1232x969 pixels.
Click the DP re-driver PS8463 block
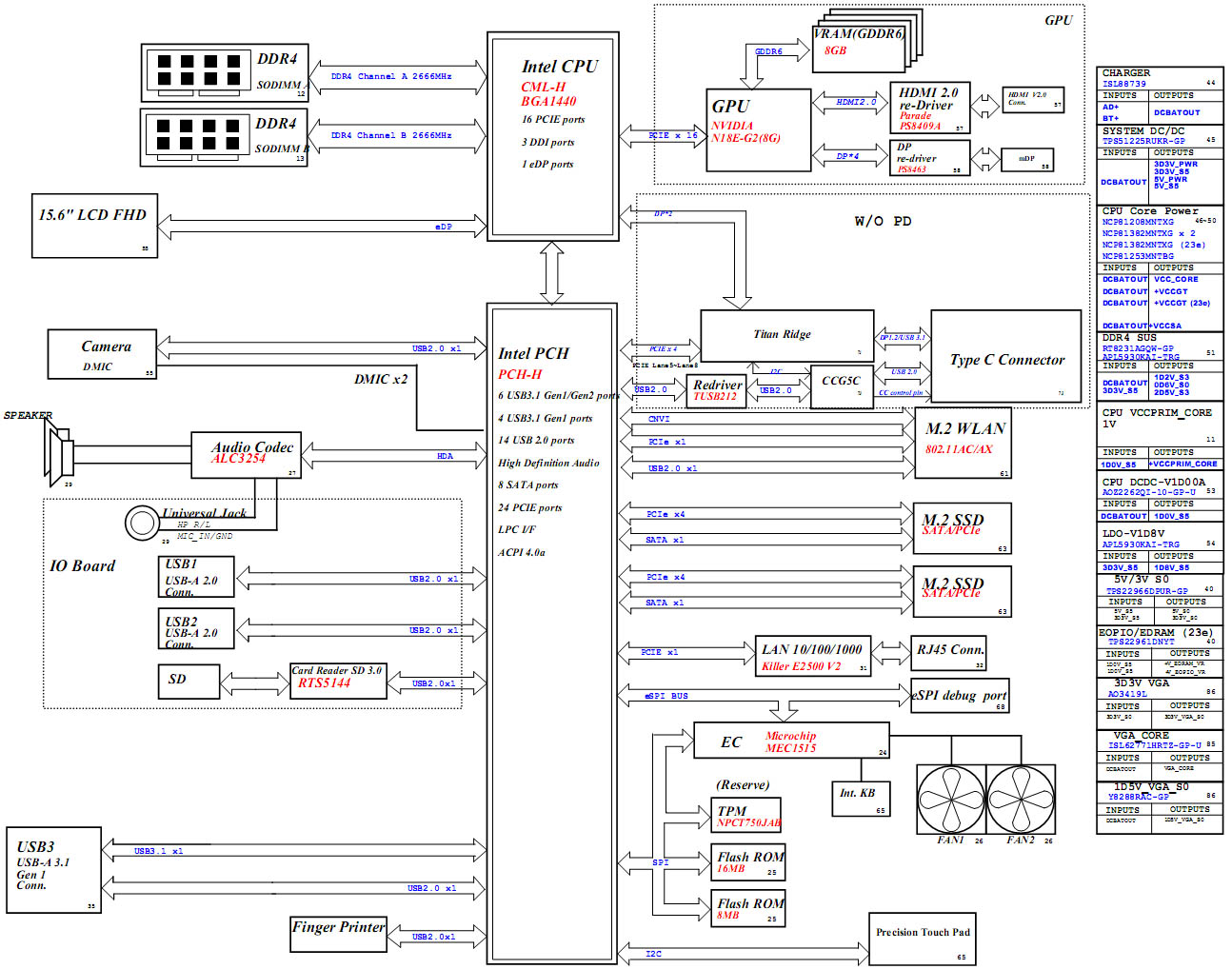click(930, 158)
